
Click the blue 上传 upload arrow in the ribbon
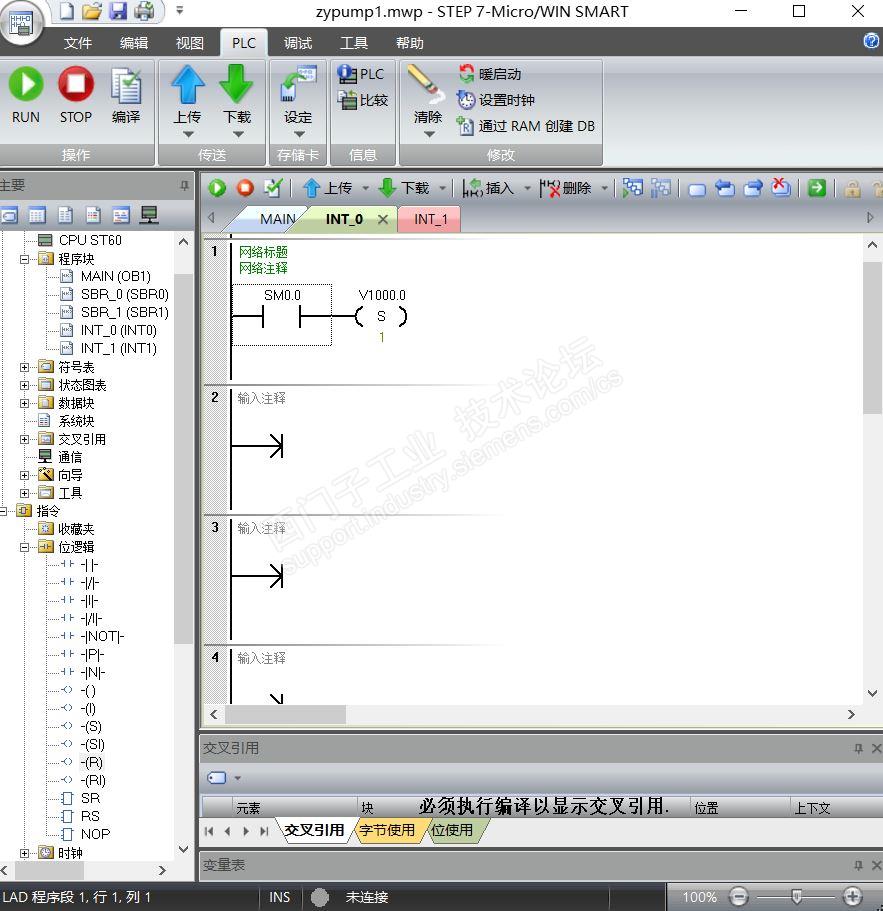(188, 85)
